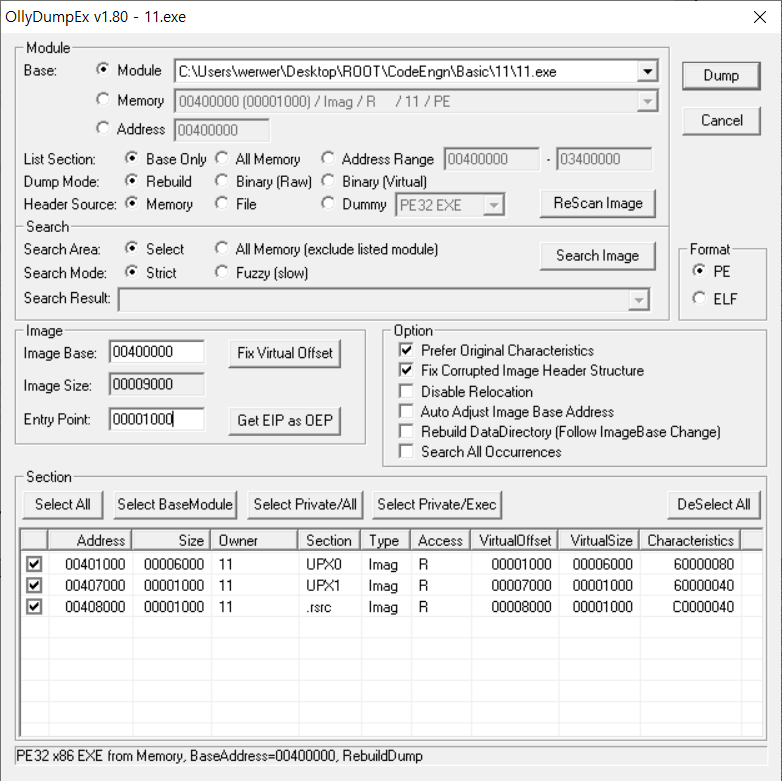Click the Image Base input field

coord(157,352)
